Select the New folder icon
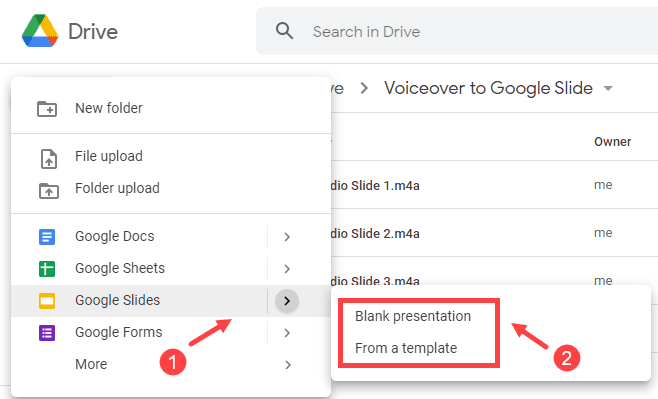 47,109
